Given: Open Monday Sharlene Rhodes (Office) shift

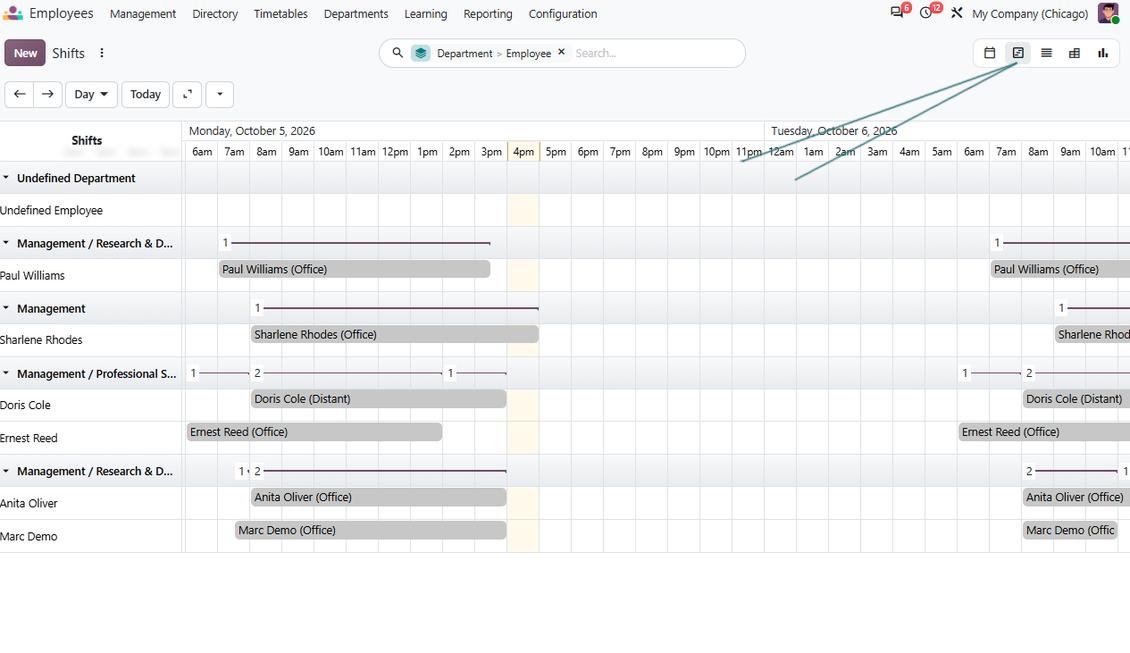Looking at the screenshot, I should pyautogui.click(x=395, y=334).
